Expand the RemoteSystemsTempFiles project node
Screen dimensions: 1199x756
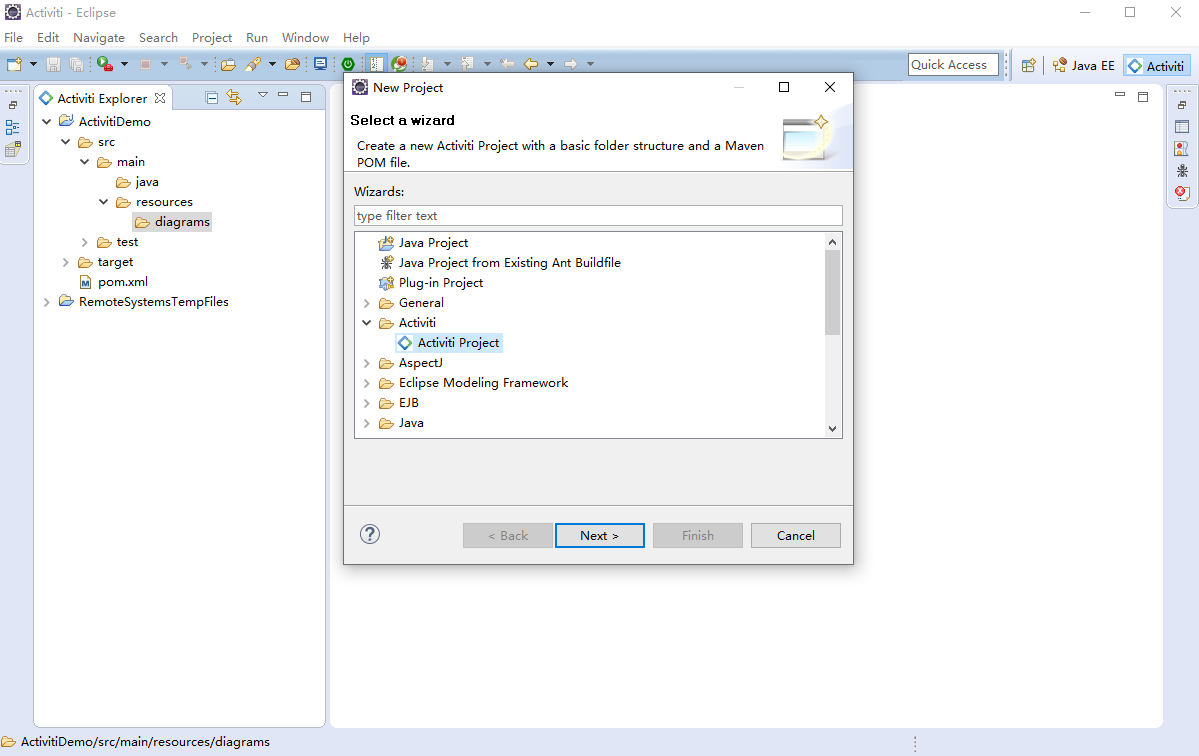click(47, 302)
